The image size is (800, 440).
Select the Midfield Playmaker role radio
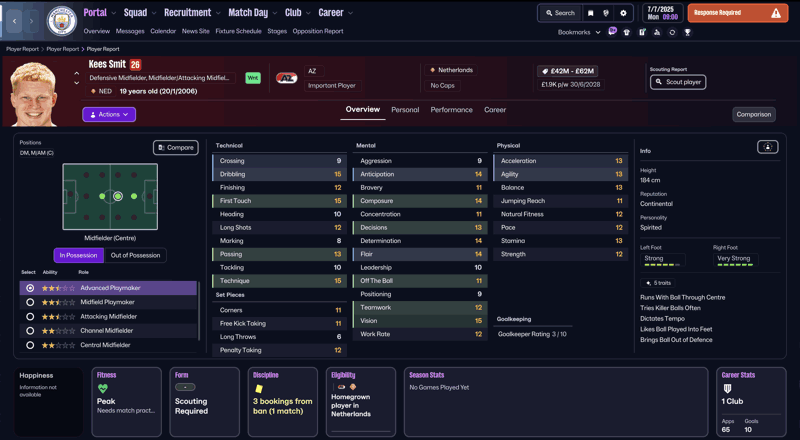30,302
